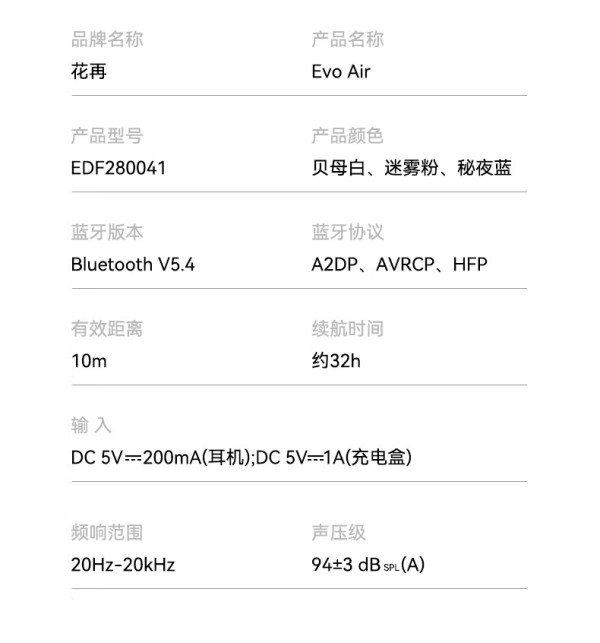
Task: Click the DC 5V input specification line
Action: pos(242,458)
